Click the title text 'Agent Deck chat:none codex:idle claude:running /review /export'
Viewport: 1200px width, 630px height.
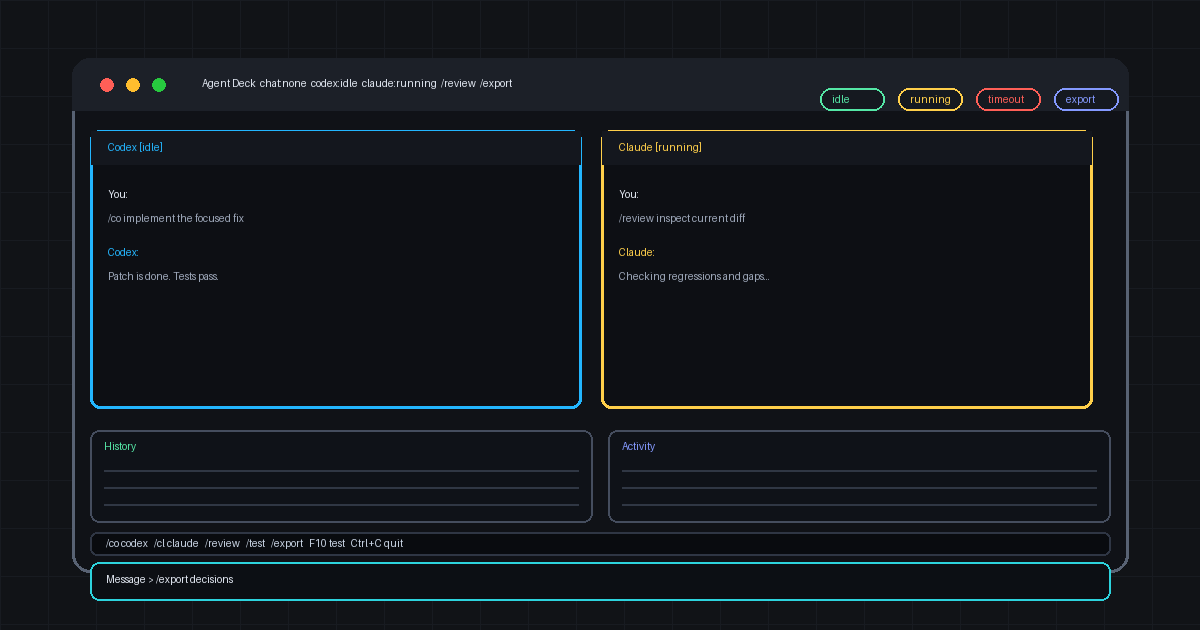357,84
